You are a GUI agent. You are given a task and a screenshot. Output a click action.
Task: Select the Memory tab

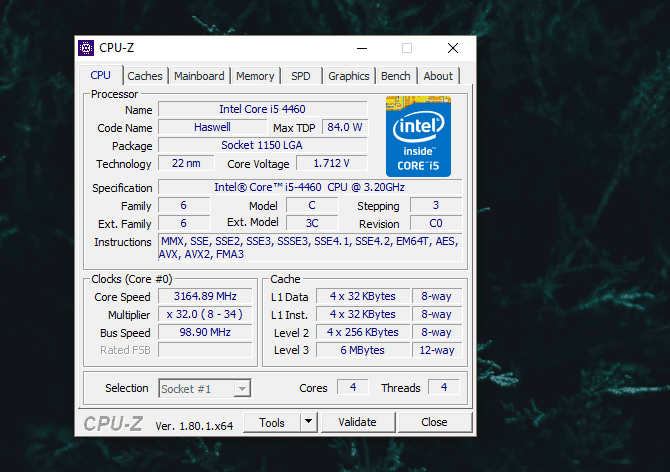click(255, 76)
